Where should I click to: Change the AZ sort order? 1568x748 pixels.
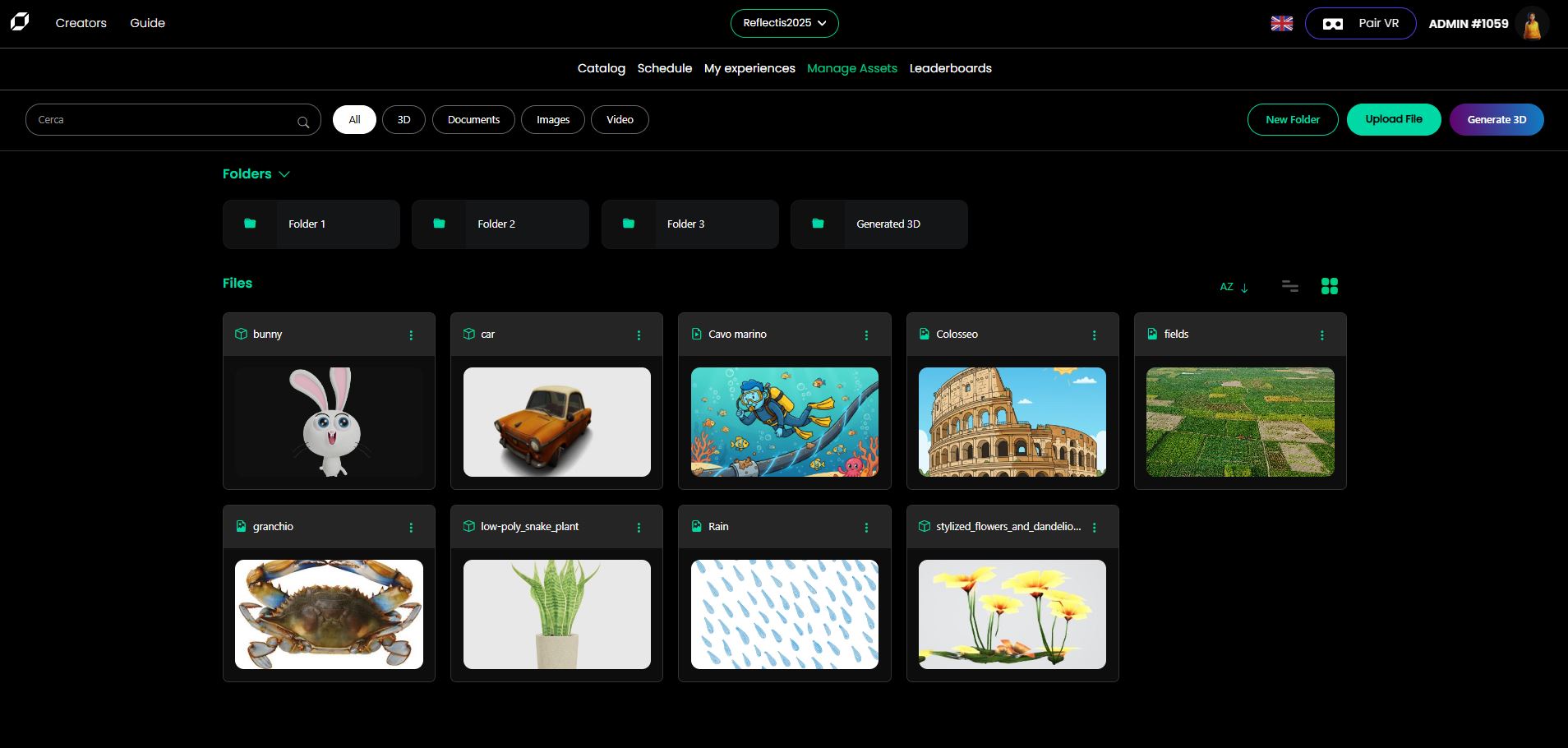[x=1234, y=287]
